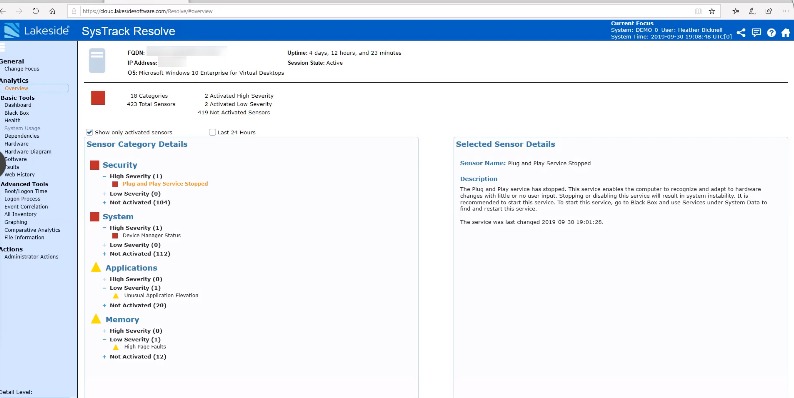Click the Lakeside logo

(x=36, y=31)
